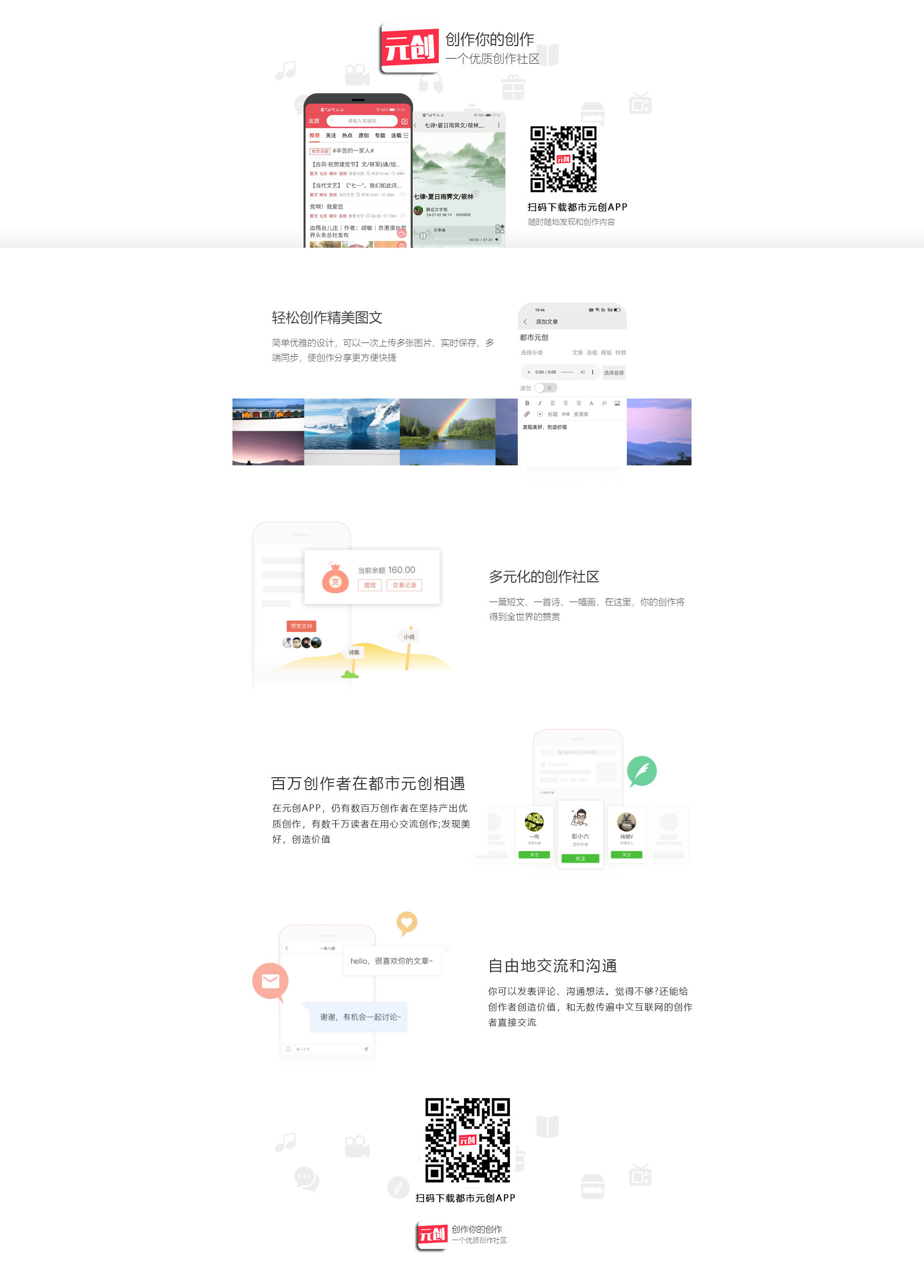Click the 古筝曲 audio progress bar
This screenshot has width=924, height=1288.
450,240
